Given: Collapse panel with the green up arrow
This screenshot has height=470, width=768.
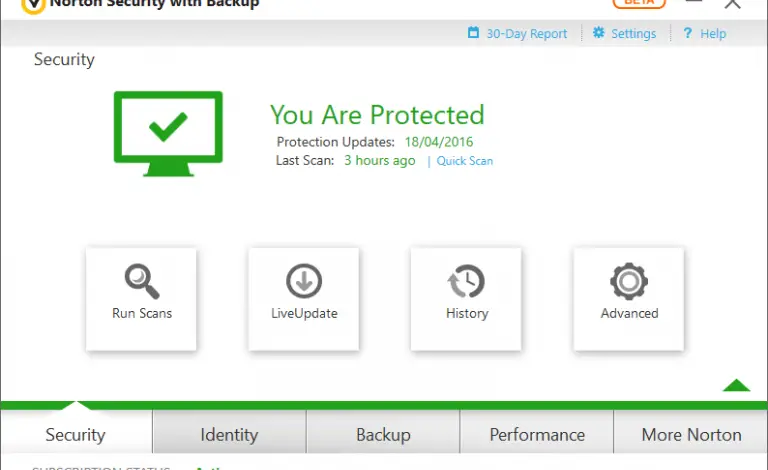Looking at the screenshot, I should tap(736, 386).
